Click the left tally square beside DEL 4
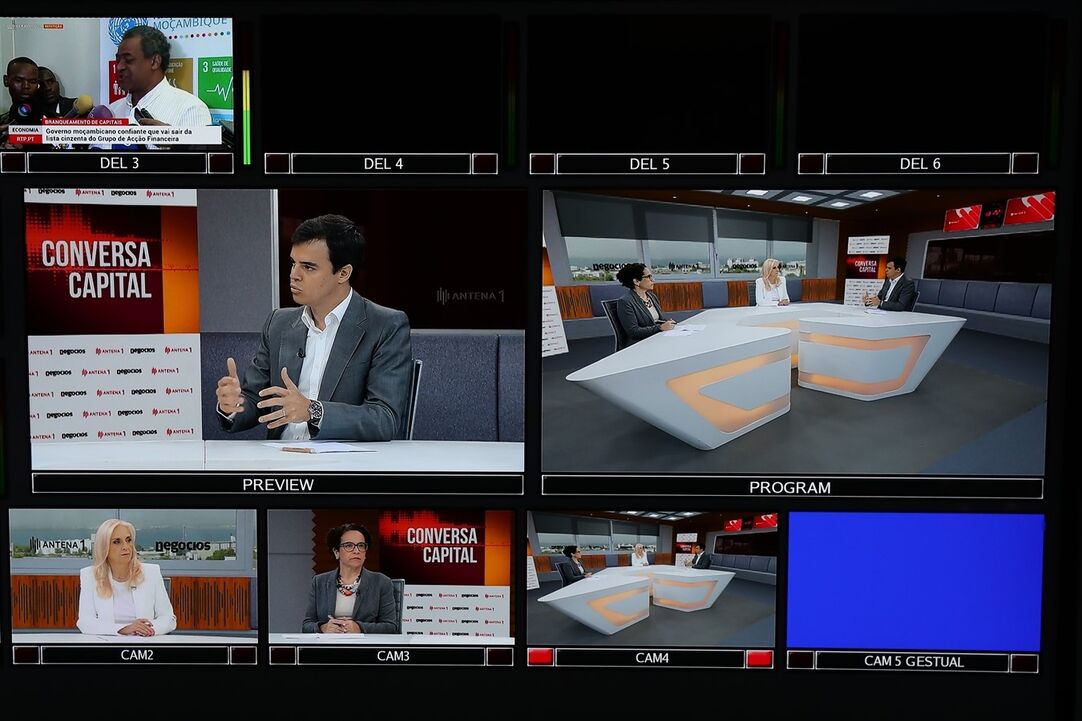The image size is (1082, 721). click(277, 163)
